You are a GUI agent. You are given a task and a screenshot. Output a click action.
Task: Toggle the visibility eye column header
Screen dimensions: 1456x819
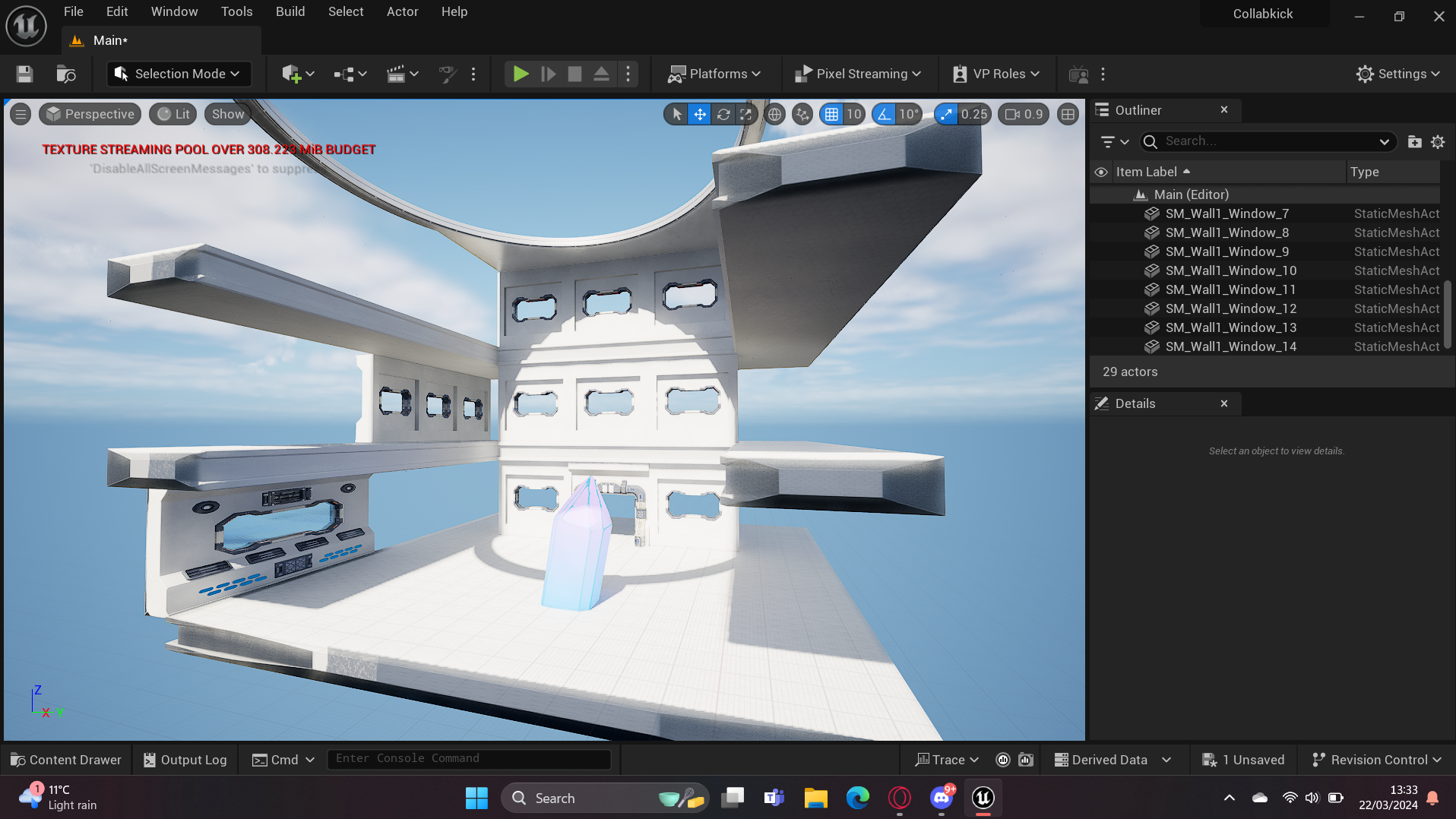1100,172
